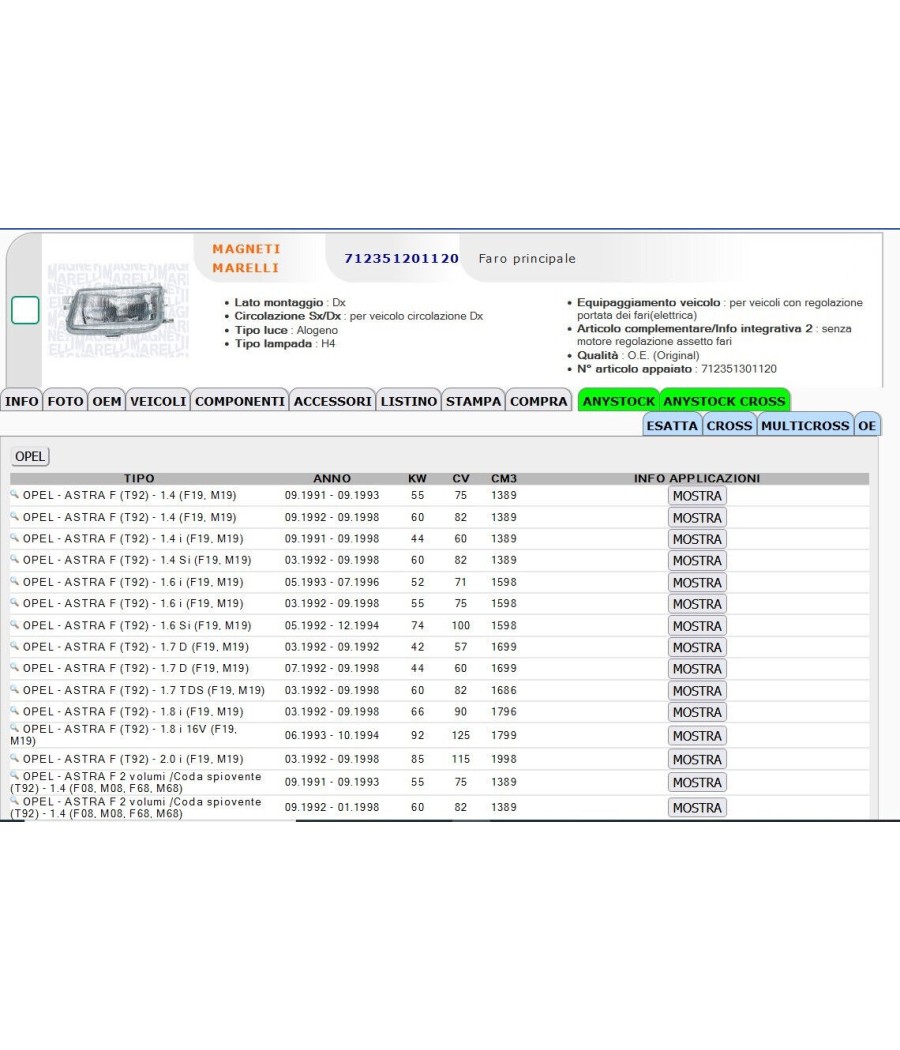Click magnifier icon for Astra 2 volumi 55 kW
Viewport: 900px width, 1050px height.
click(x=15, y=775)
